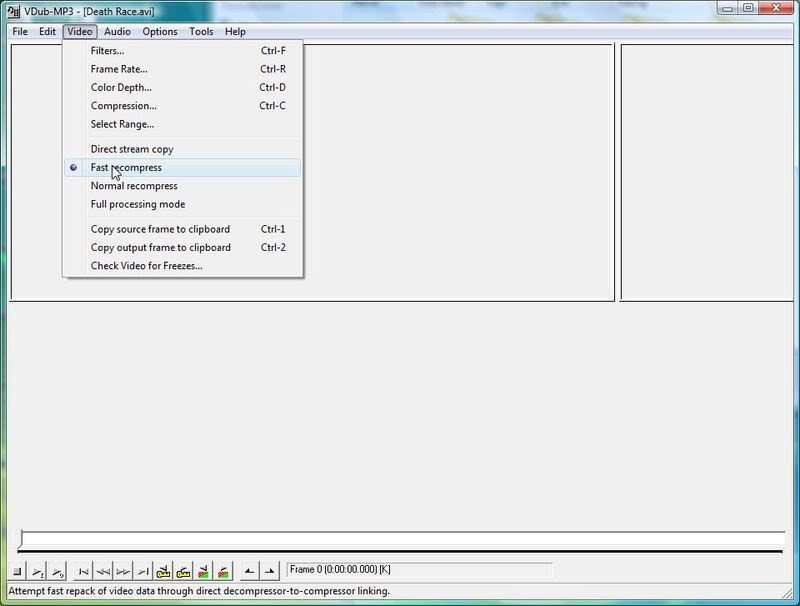The height and width of the screenshot is (606, 800).
Task: Restore down the VDub-MP3 window
Action: pyautogui.click(x=748, y=8)
